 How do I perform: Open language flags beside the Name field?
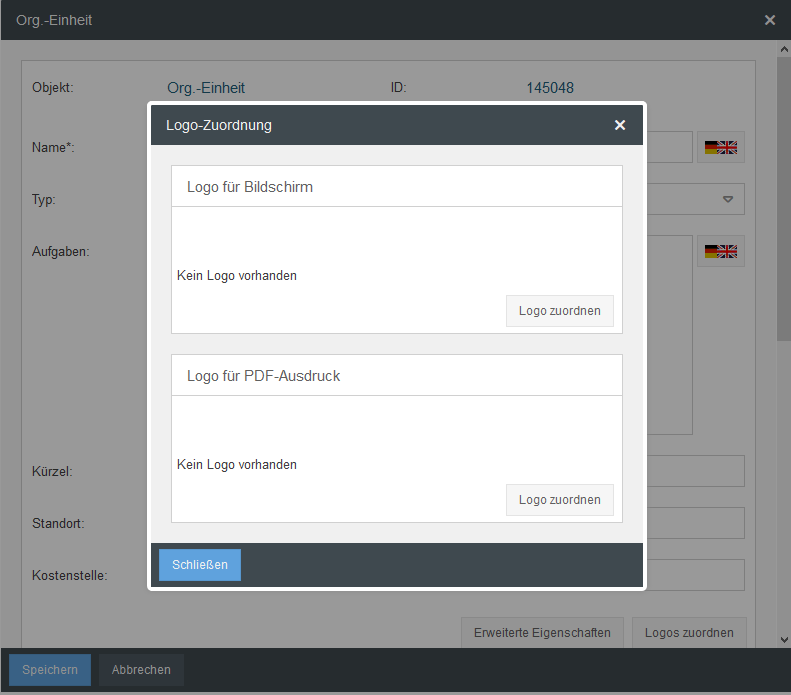pos(720,147)
